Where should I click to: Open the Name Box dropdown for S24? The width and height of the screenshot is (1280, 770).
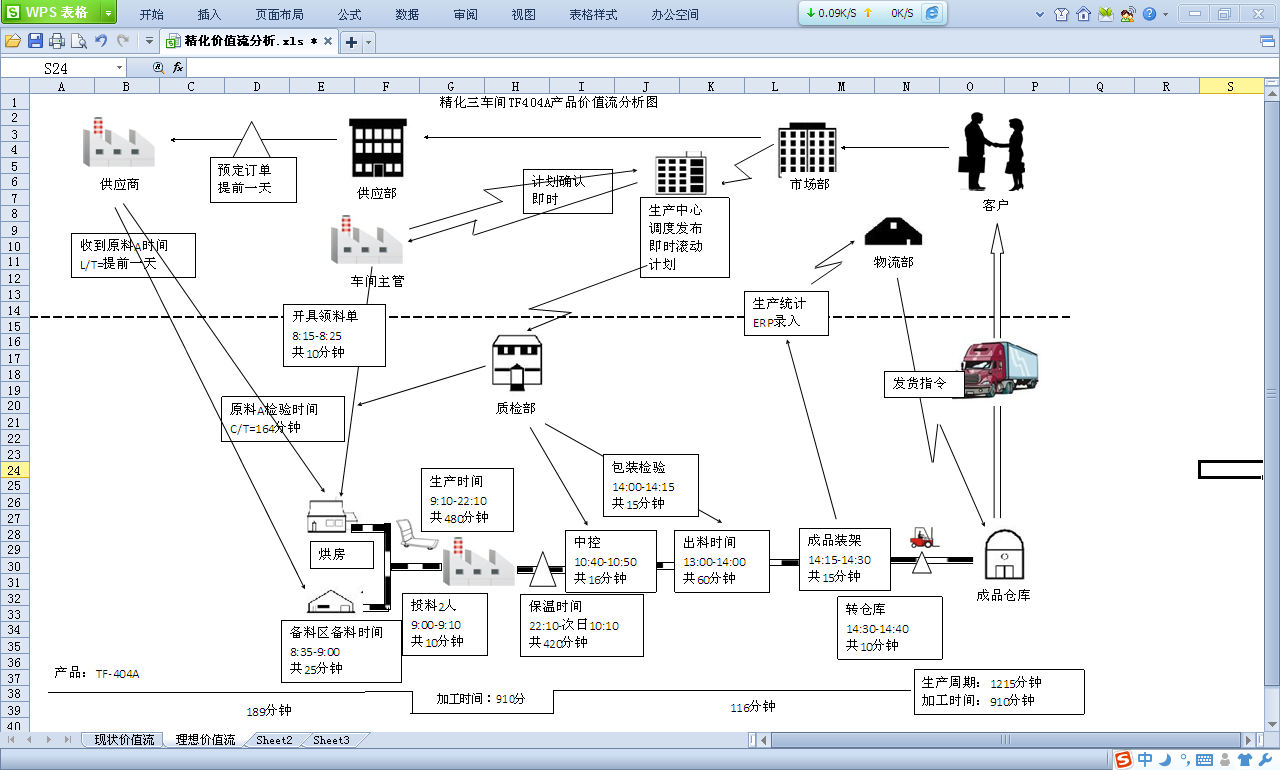[120, 68]
